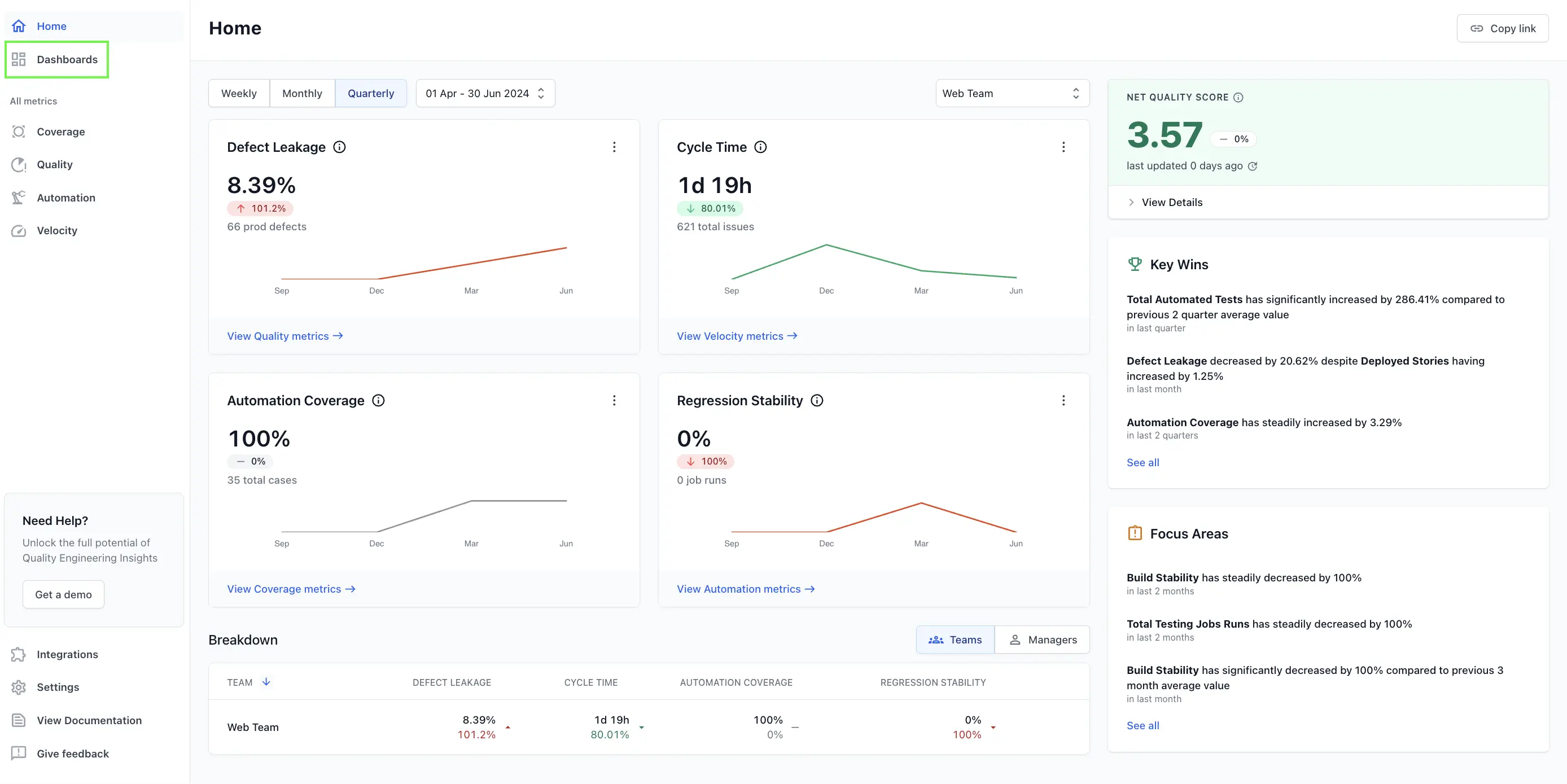Open the Web Team selector dropdown
The image size is (1567, 784).
(x=1012, y=93)
